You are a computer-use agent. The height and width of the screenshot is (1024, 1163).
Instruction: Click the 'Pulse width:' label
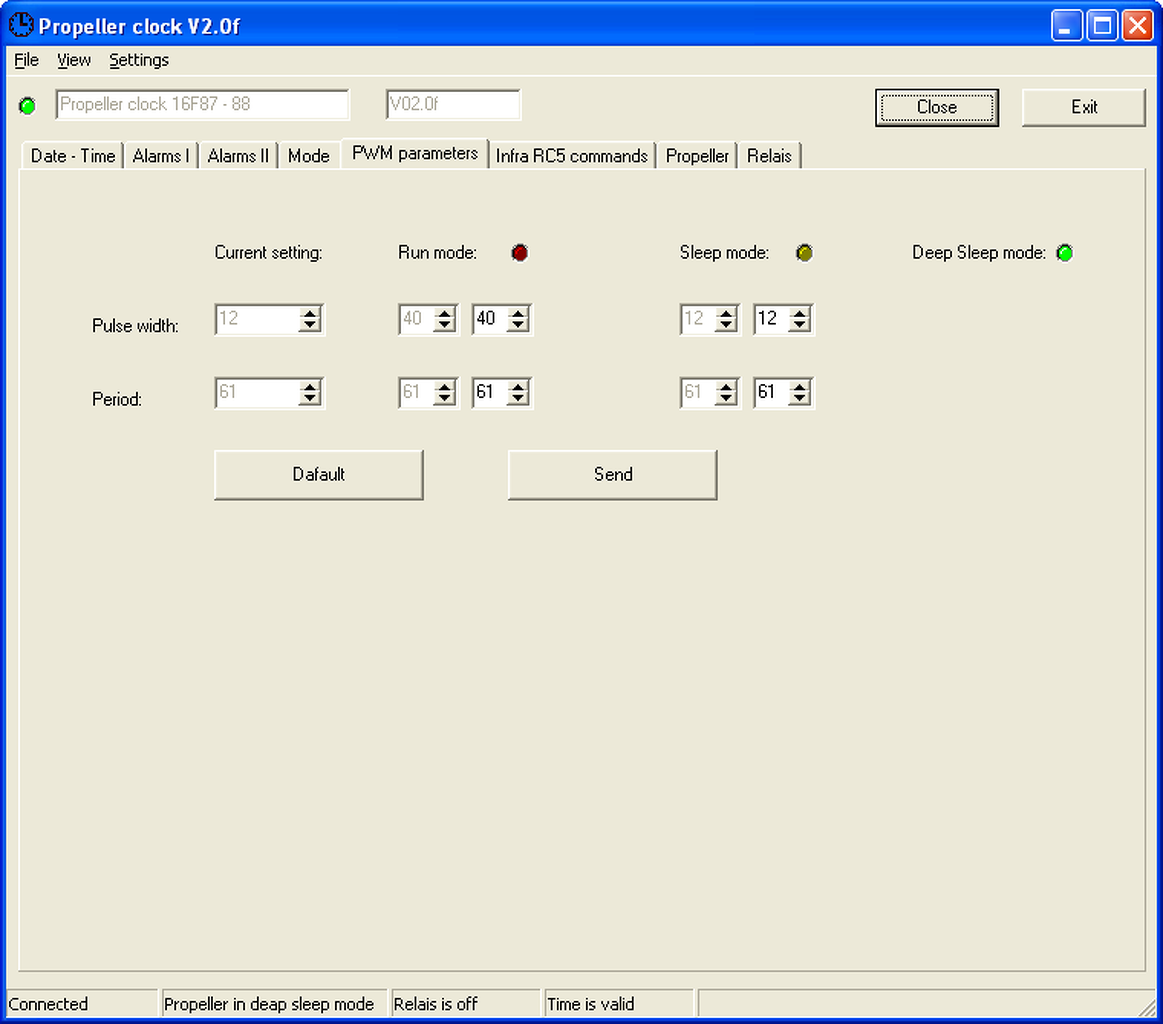click(135, 326)
